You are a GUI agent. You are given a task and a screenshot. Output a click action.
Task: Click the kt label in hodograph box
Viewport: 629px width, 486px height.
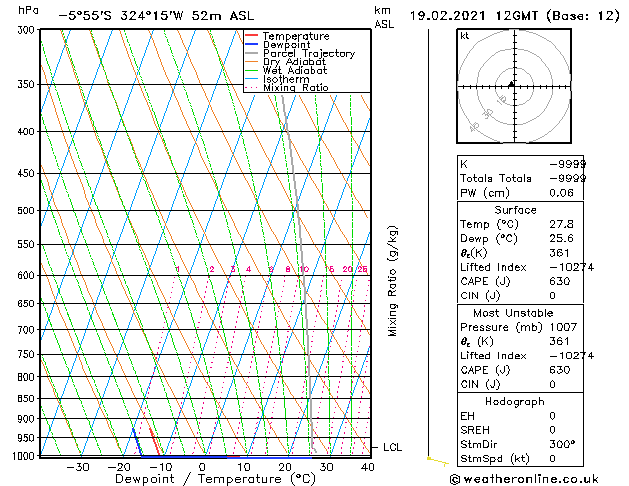click(x=464, y=36)
